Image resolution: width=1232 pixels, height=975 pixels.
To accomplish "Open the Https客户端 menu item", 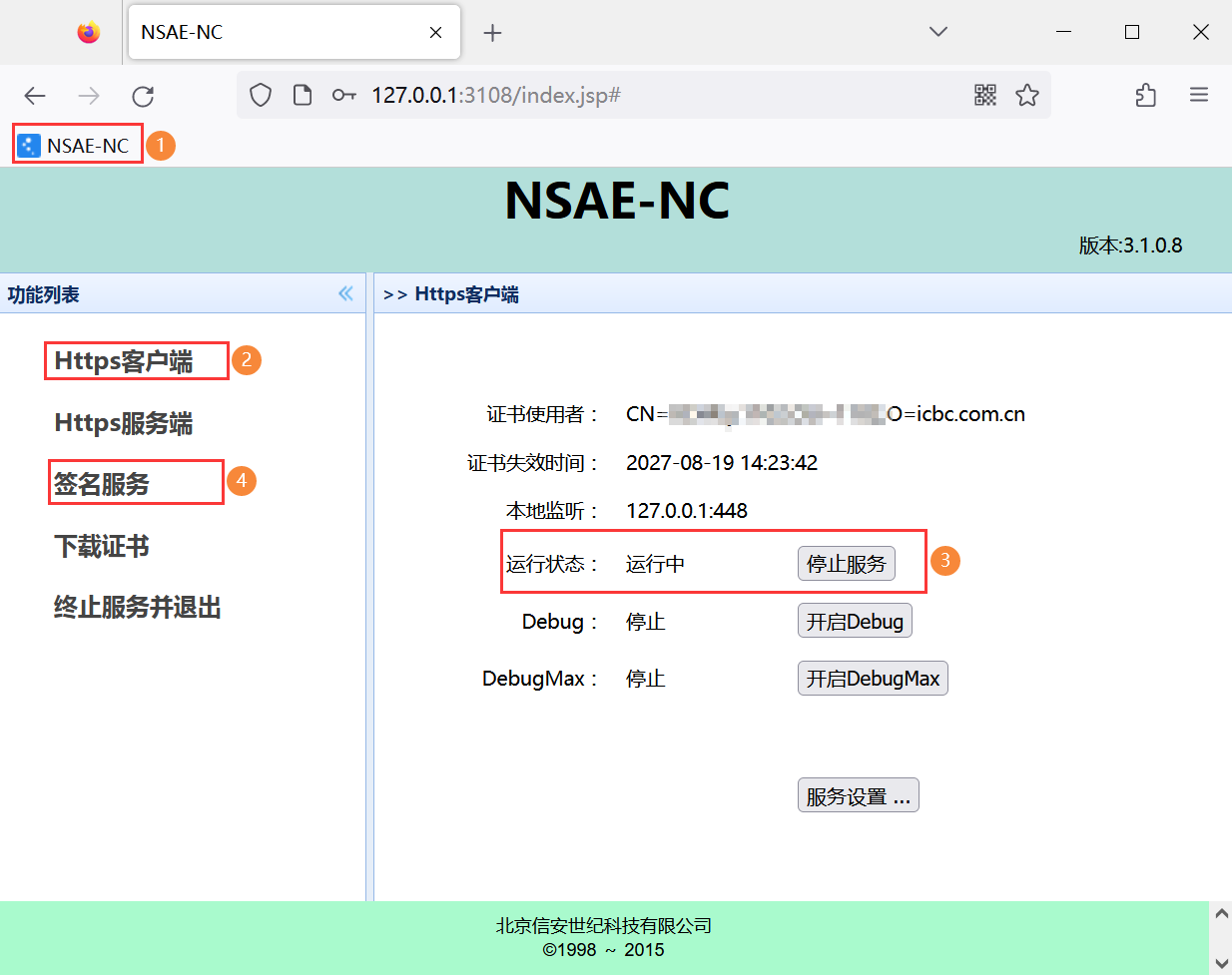I will [124, 361].
